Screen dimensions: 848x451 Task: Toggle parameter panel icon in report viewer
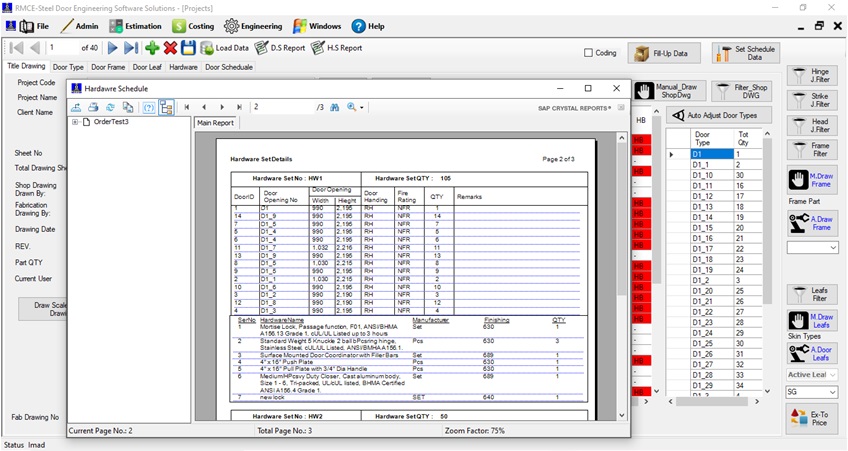tap(149, 108)
